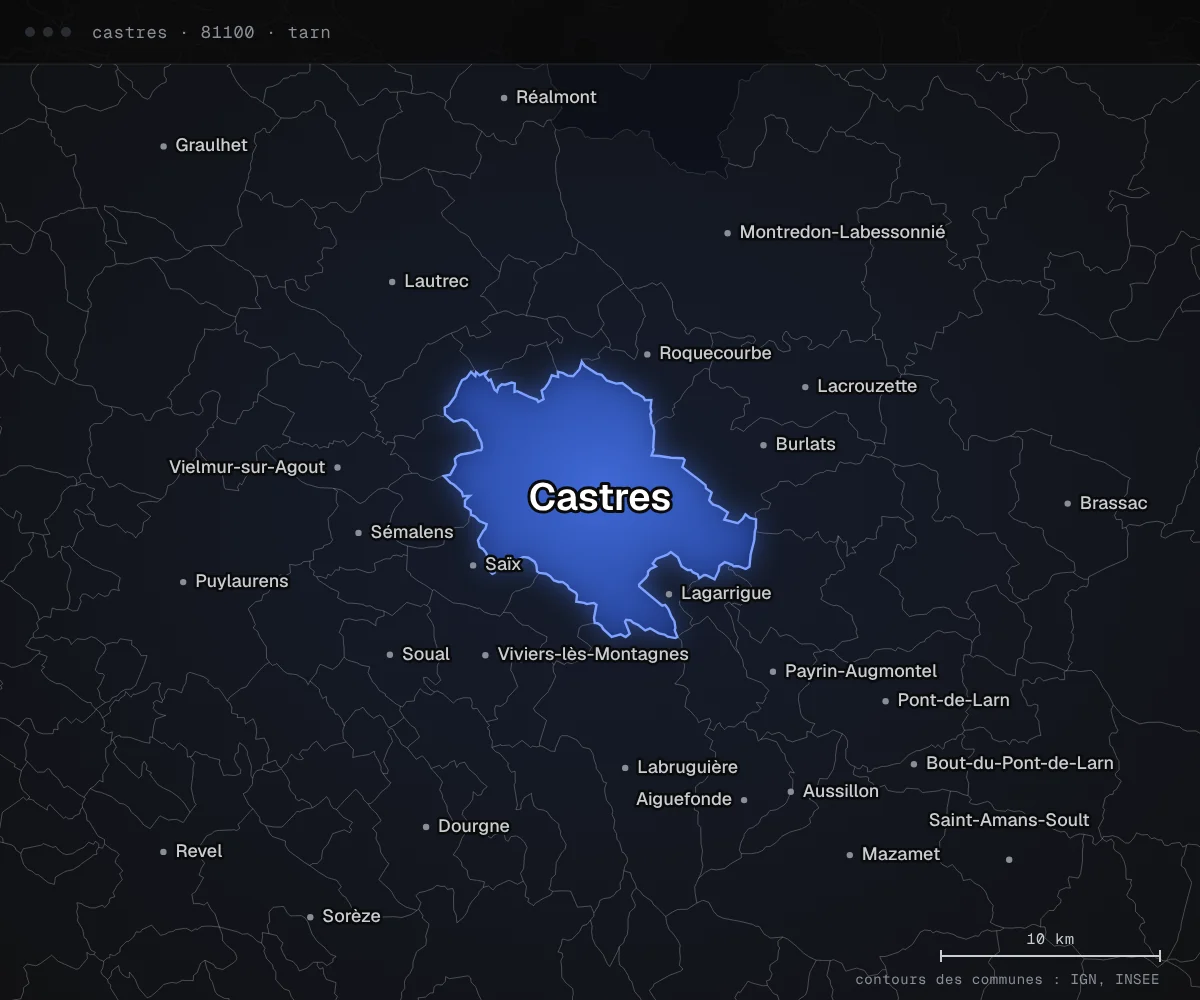Image resolution: width=1200 pixels, height=1000 pixels.
Task: Select the Revel label
Action: [x=199, y=851]
